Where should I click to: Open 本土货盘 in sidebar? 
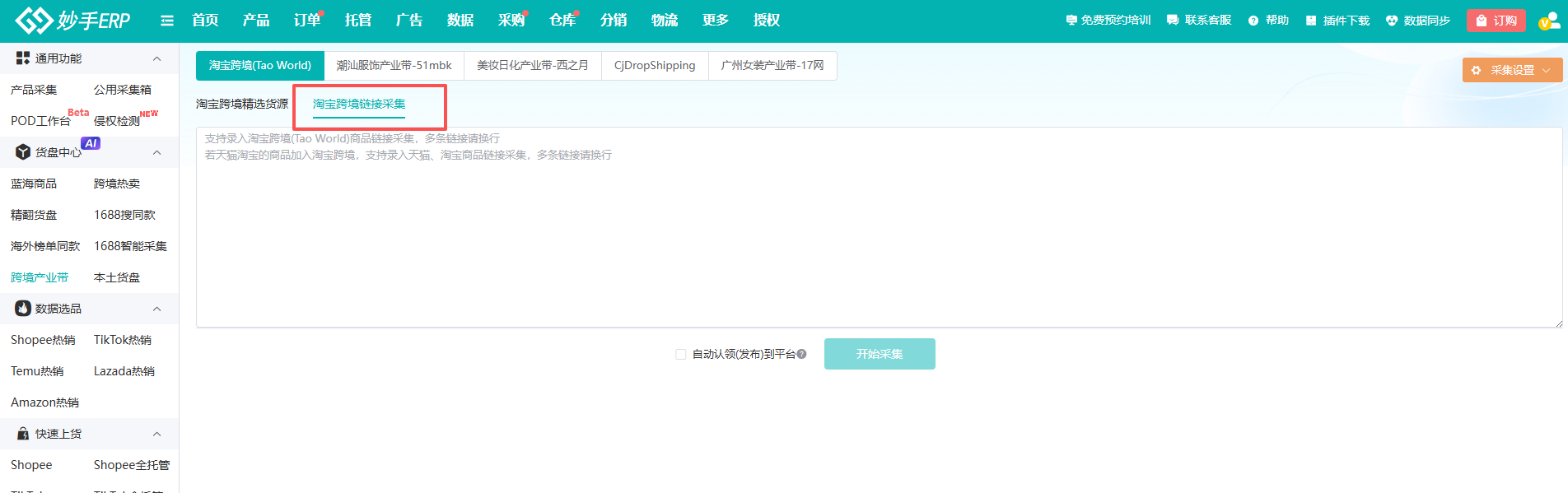coord(117,277)
